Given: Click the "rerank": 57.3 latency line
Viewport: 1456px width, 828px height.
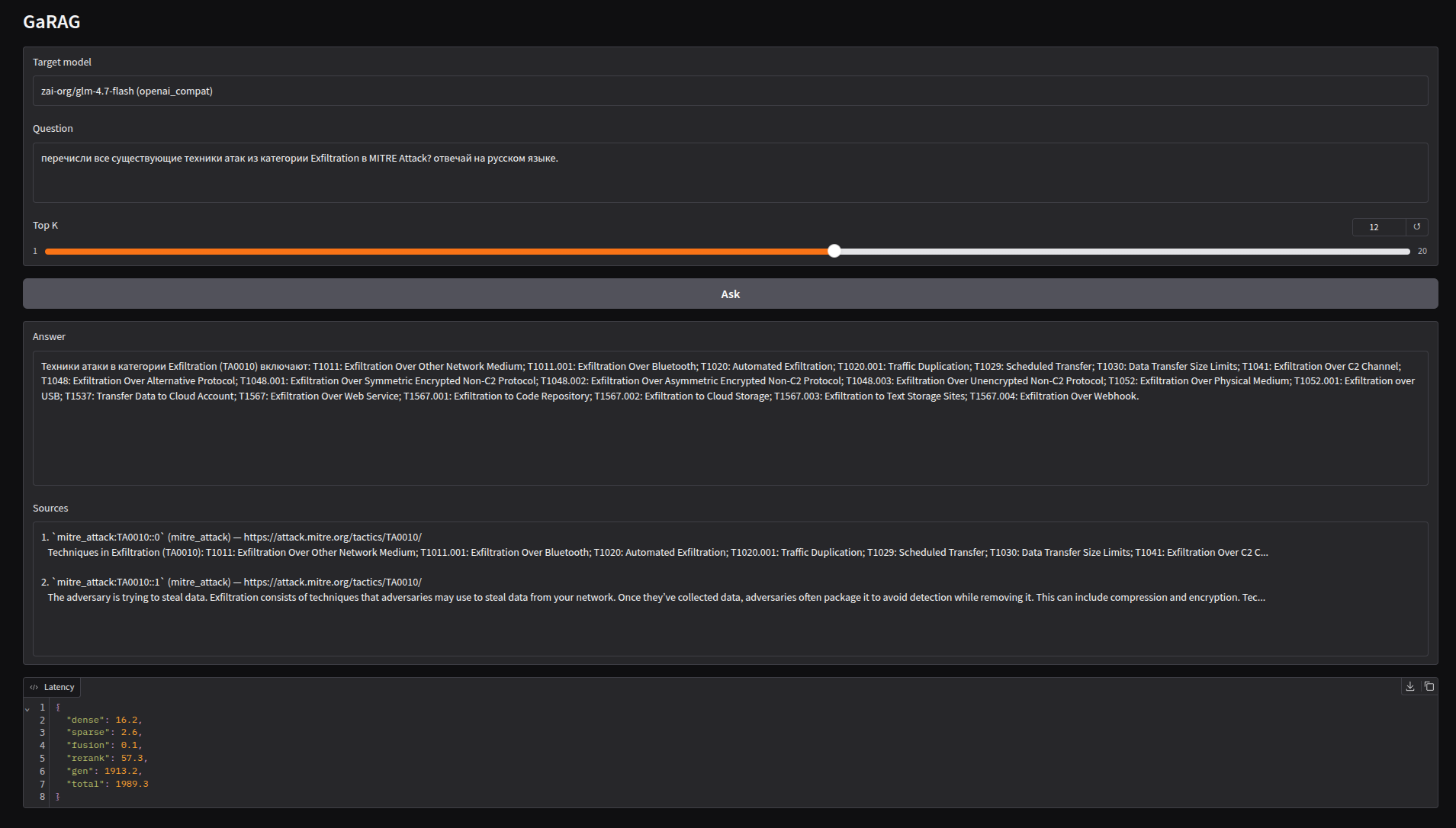Looking at the screenshot, I should pyautogui.click(x=107, y=759).
